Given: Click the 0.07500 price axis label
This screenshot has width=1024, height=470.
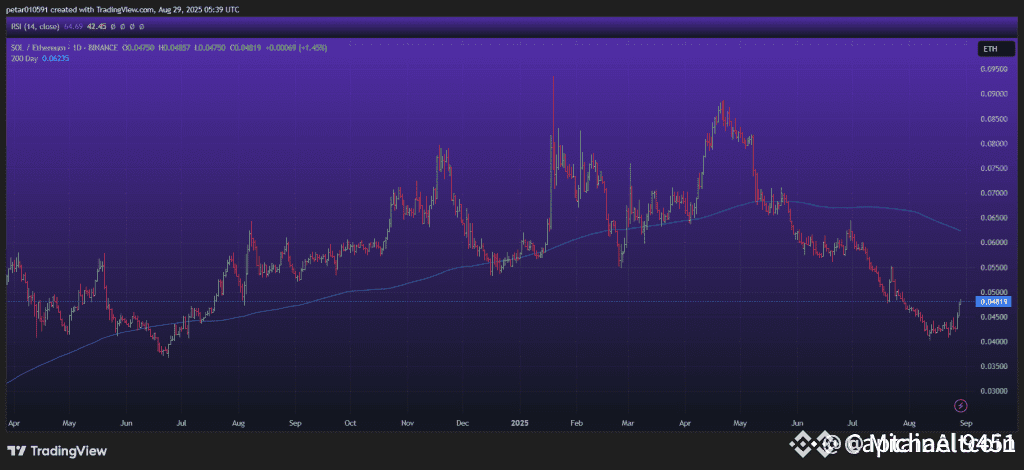Looking at the screenshot, I should click(994, 168).
